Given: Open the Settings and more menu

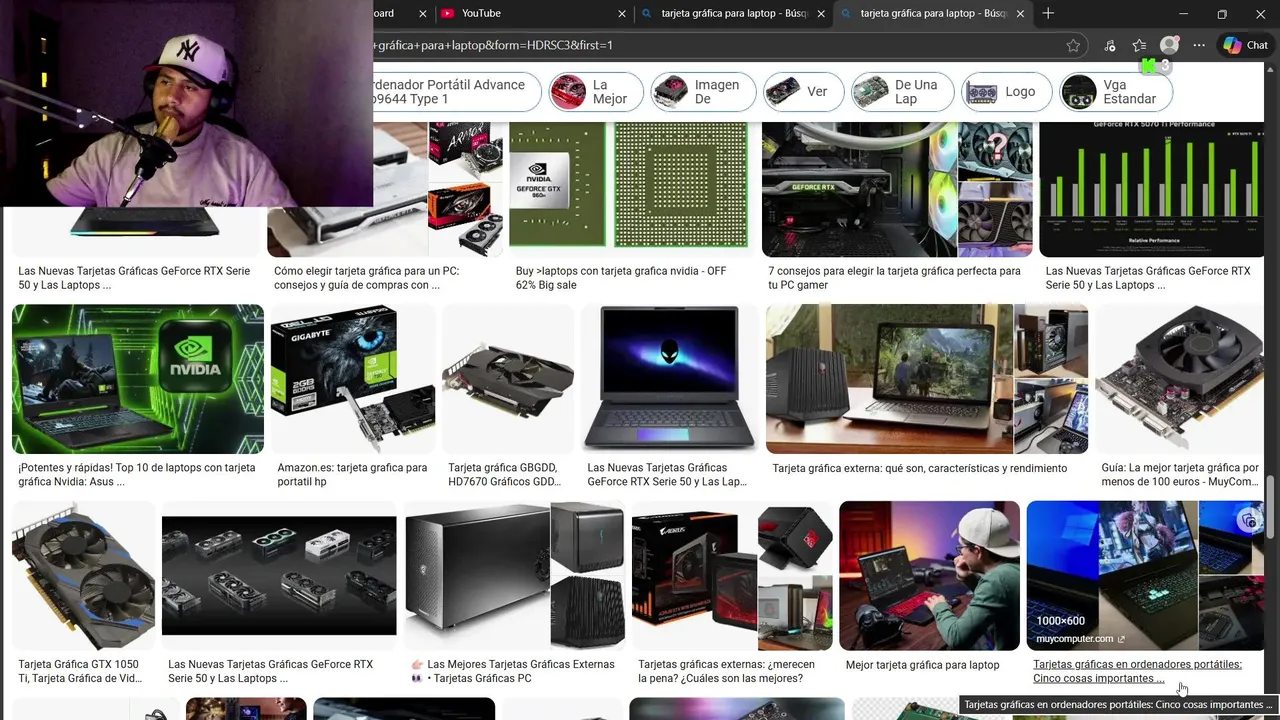Looking at the screenshot, I should [1199, 45].
